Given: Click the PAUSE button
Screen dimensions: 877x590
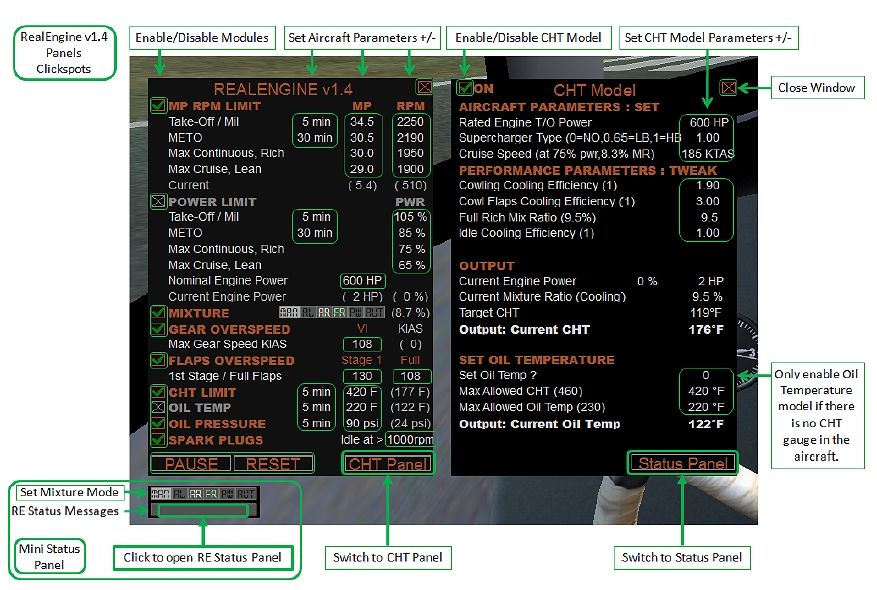Looking at the screenshot, I should (x=191, y=464).
